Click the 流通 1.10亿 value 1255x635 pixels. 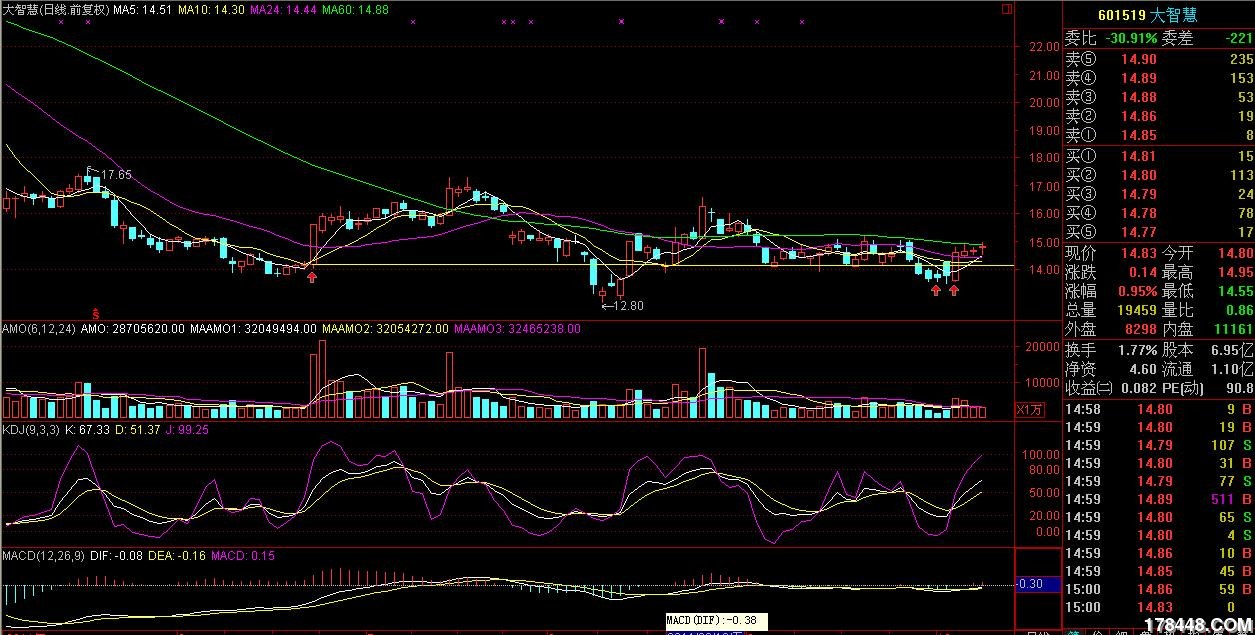(x=1232, y=369)
